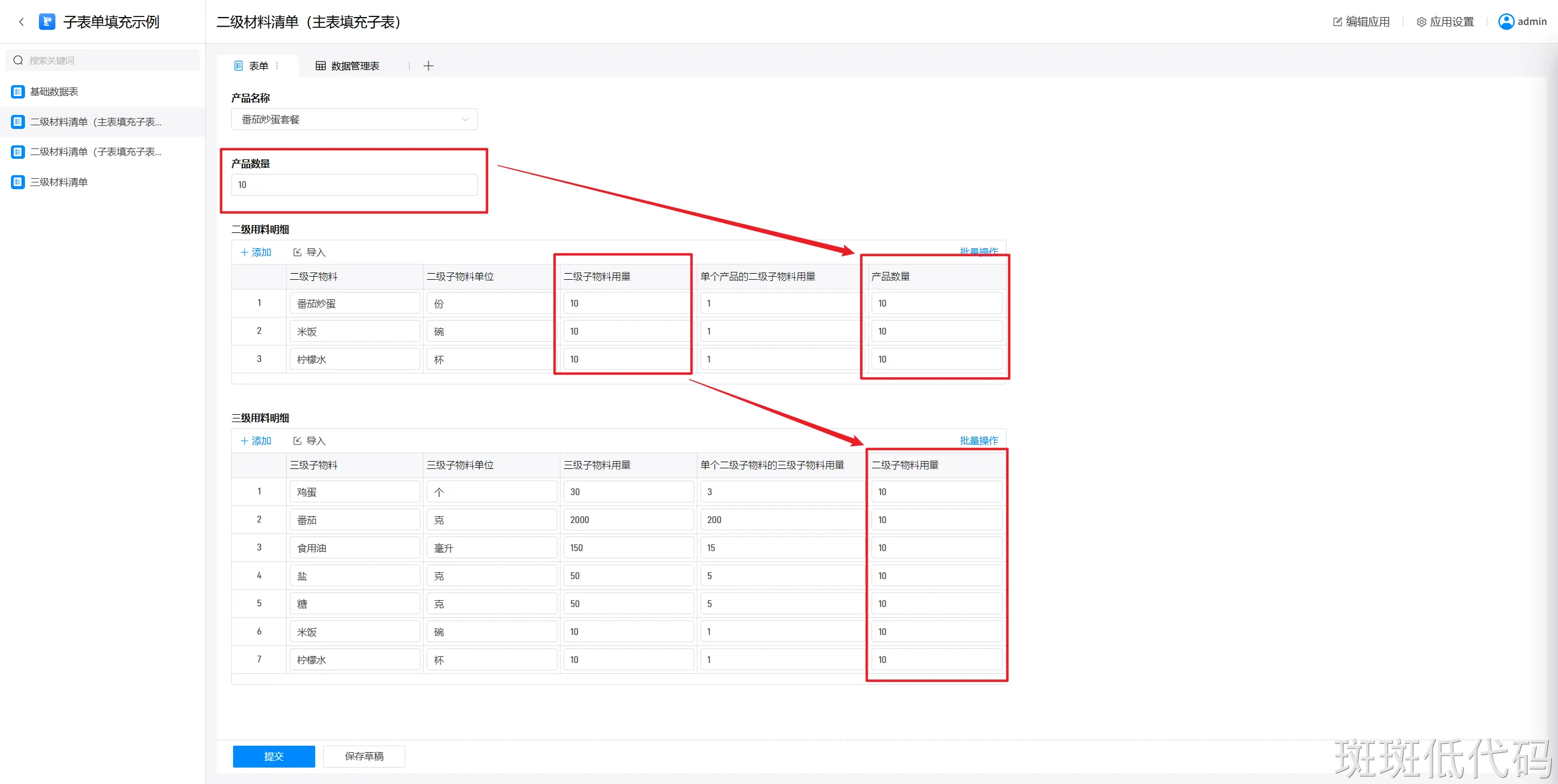
Task: Click the app logo icon beside 子表单填充示例
Action: tap(47, 22)
